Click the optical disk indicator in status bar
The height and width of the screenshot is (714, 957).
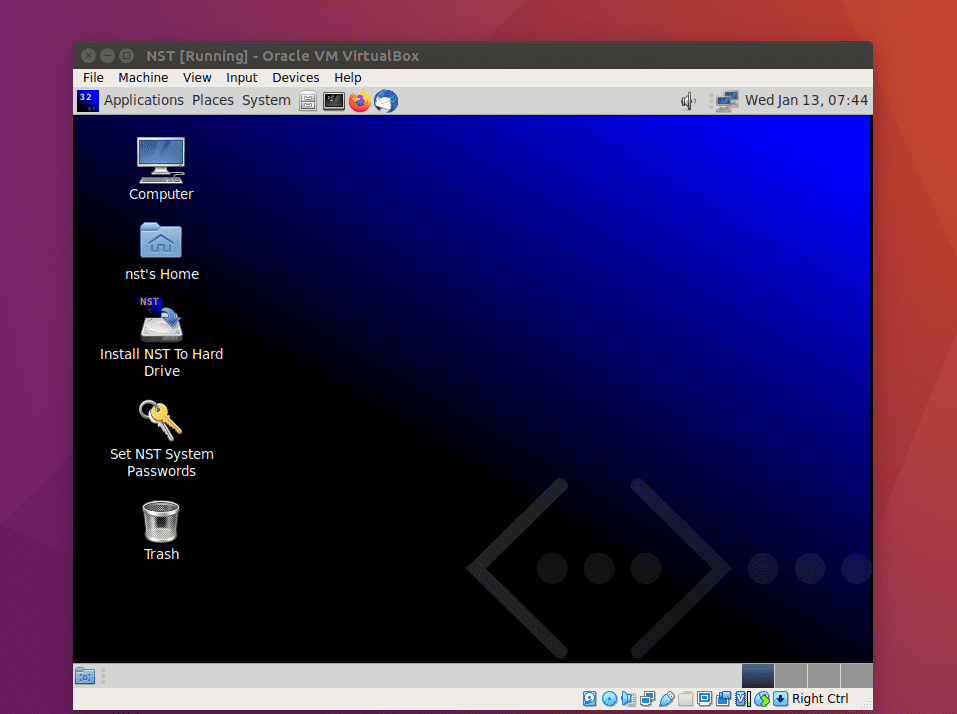tap(609, 699)
